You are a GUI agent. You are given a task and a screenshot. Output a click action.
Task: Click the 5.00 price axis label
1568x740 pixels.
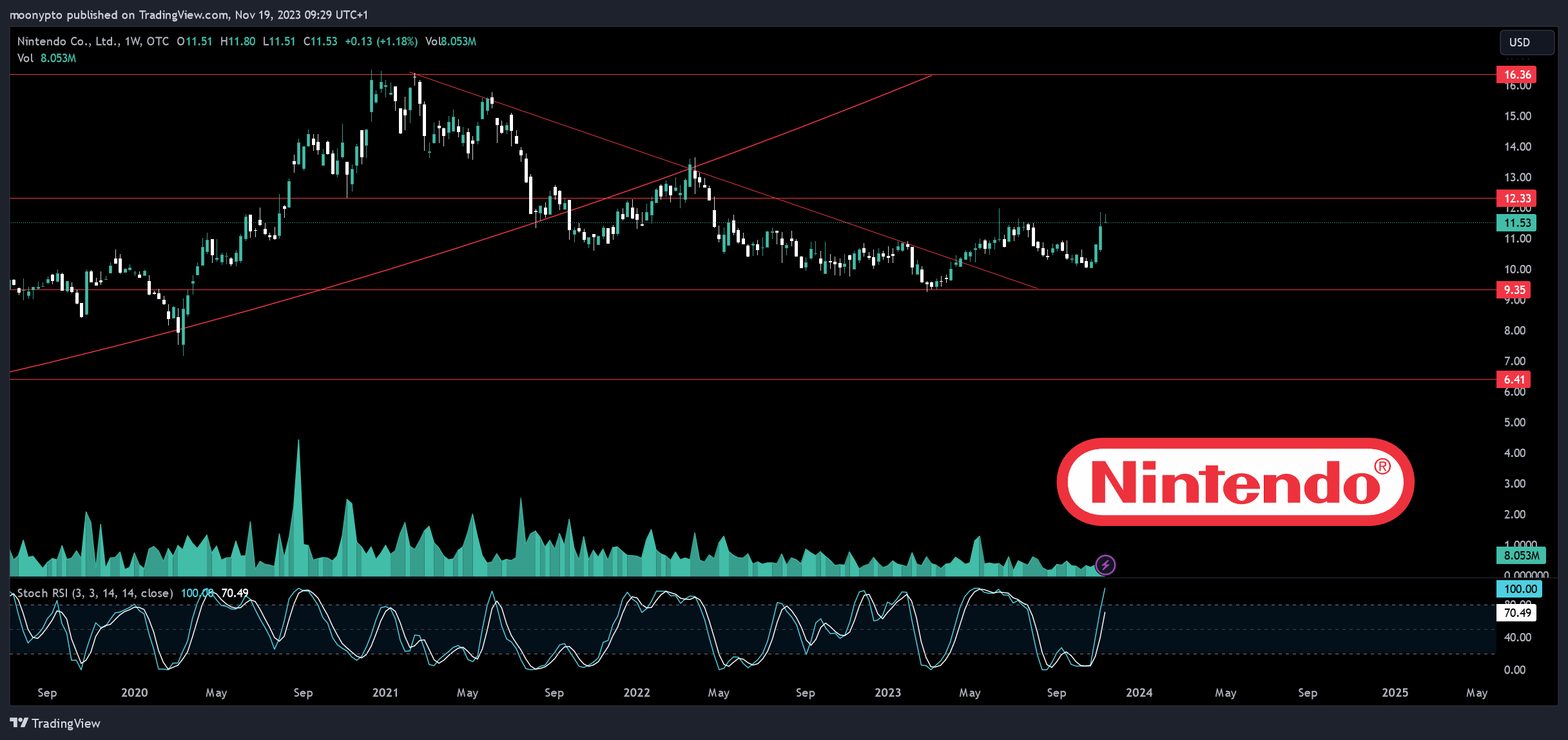1515,423
